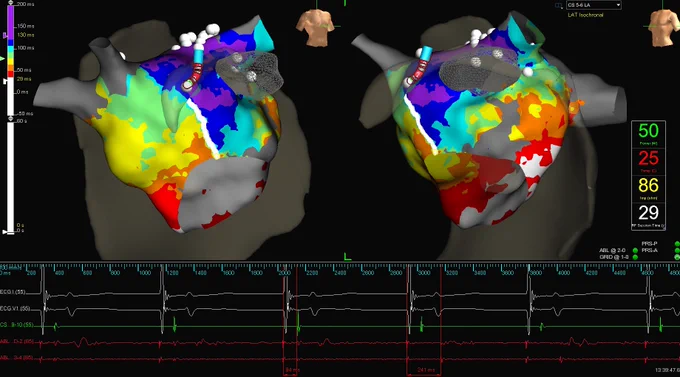Click the 2000 ms tick on waveform ruler

pos(284,272)
